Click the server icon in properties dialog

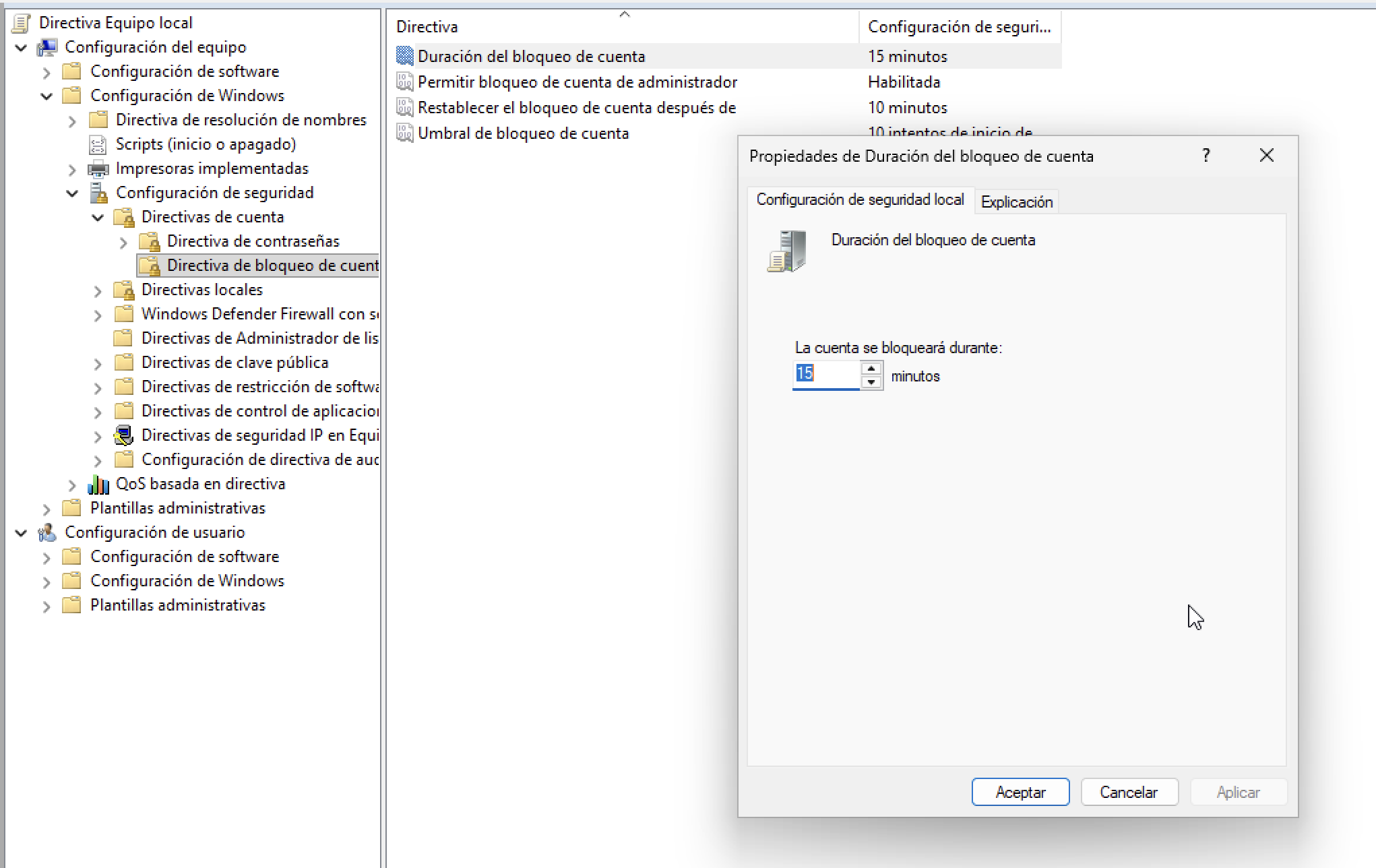787,251
